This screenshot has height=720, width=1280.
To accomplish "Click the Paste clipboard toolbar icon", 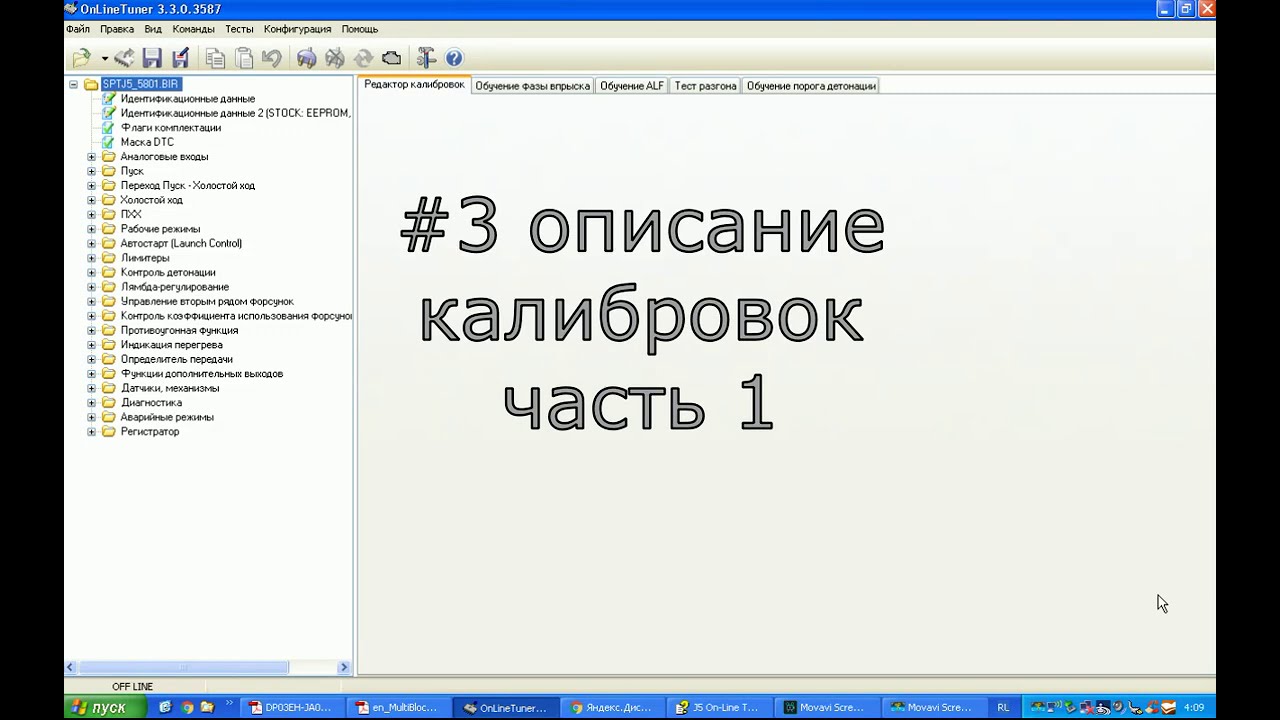I will (x=243, y=58).
